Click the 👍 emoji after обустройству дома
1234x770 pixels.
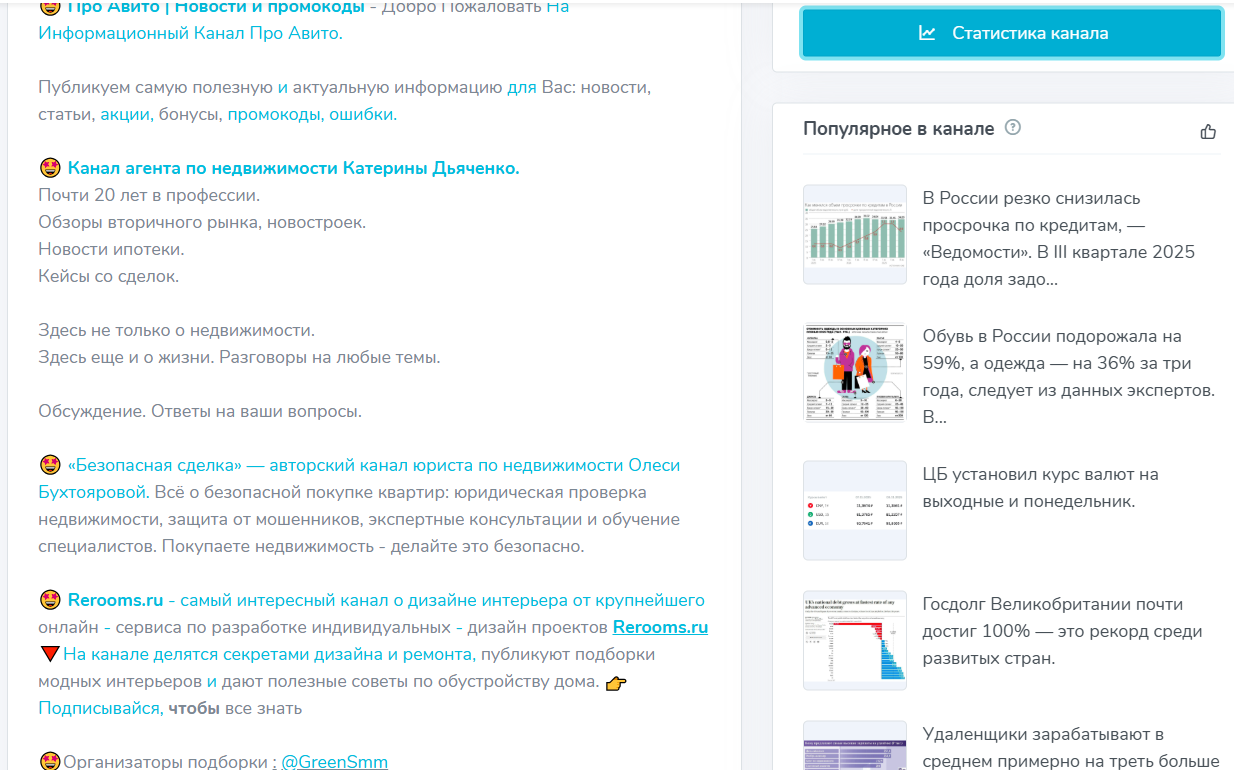tap(617, 683)
